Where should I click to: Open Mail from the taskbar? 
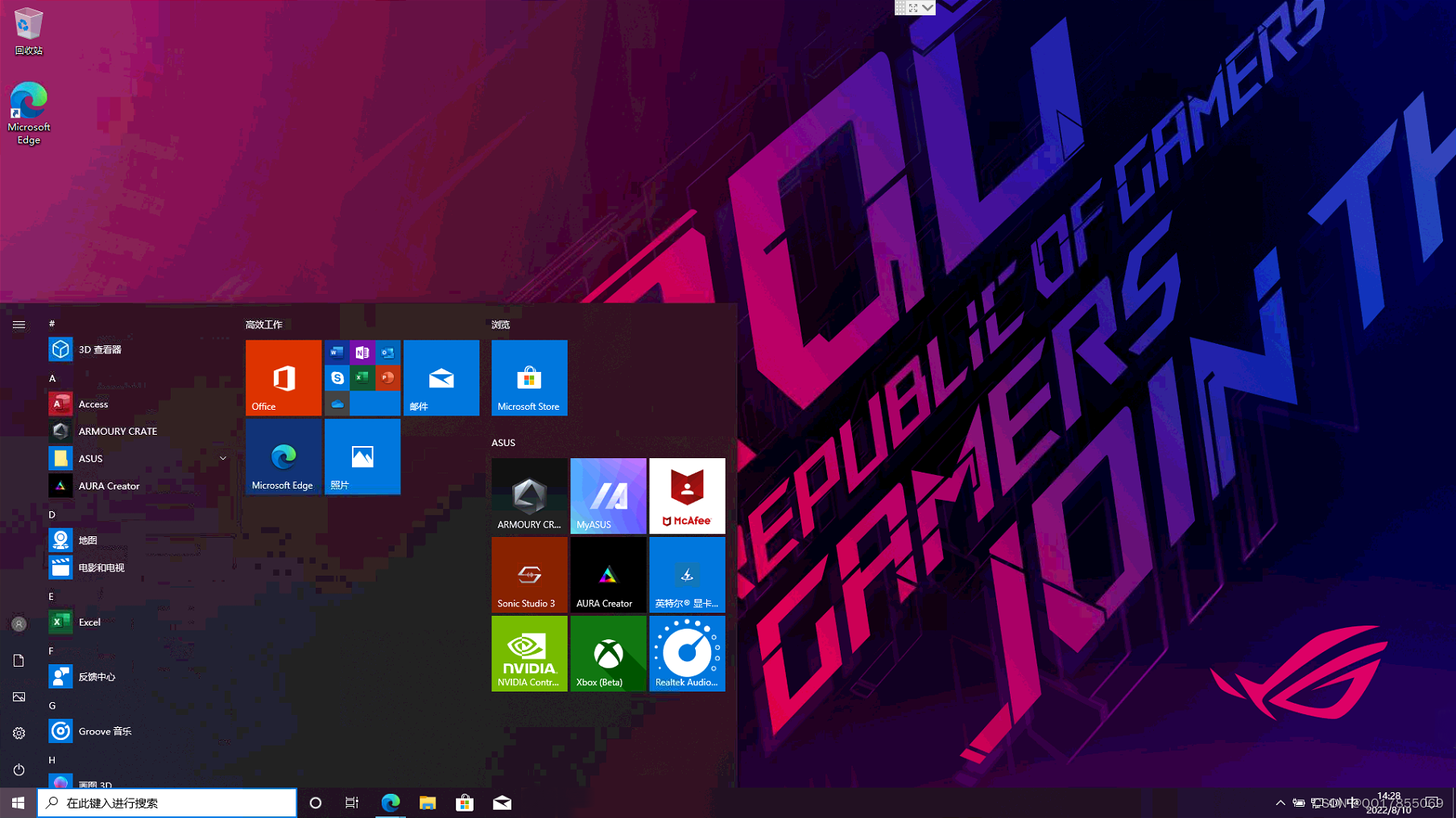pos(503,803)
